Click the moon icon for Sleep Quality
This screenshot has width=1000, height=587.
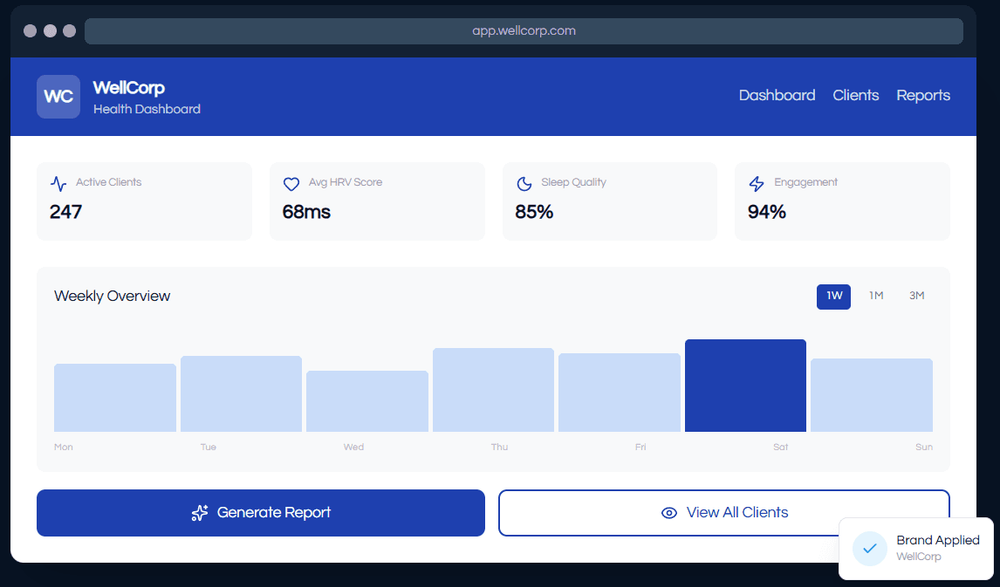(524, 184)
